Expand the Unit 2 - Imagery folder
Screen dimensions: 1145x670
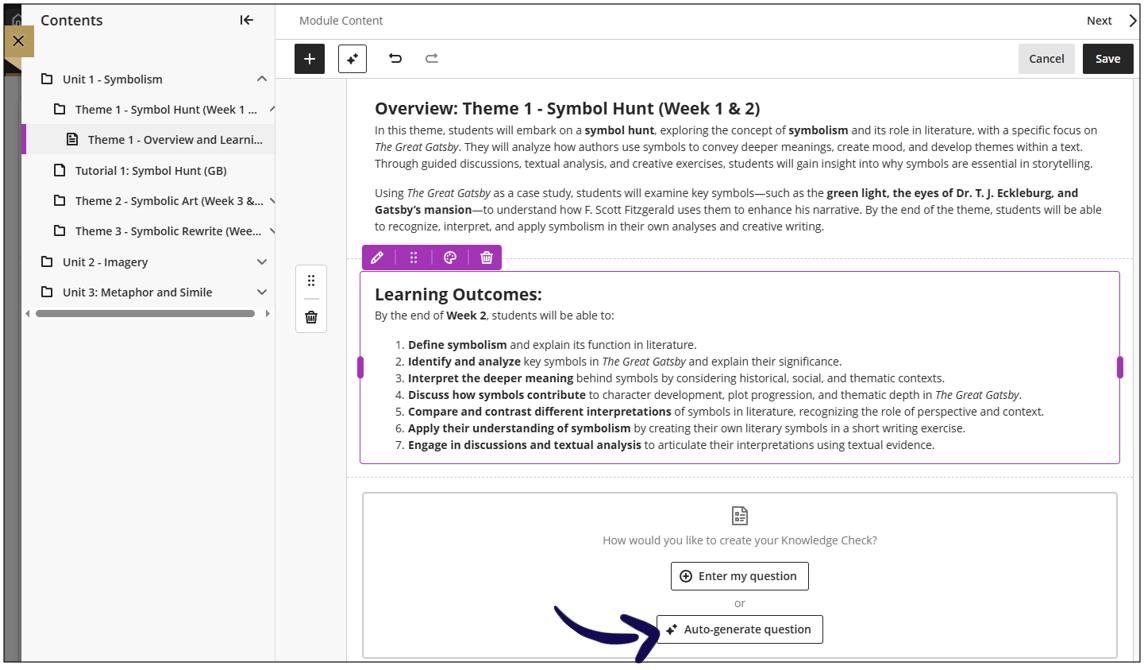[262, 261]
